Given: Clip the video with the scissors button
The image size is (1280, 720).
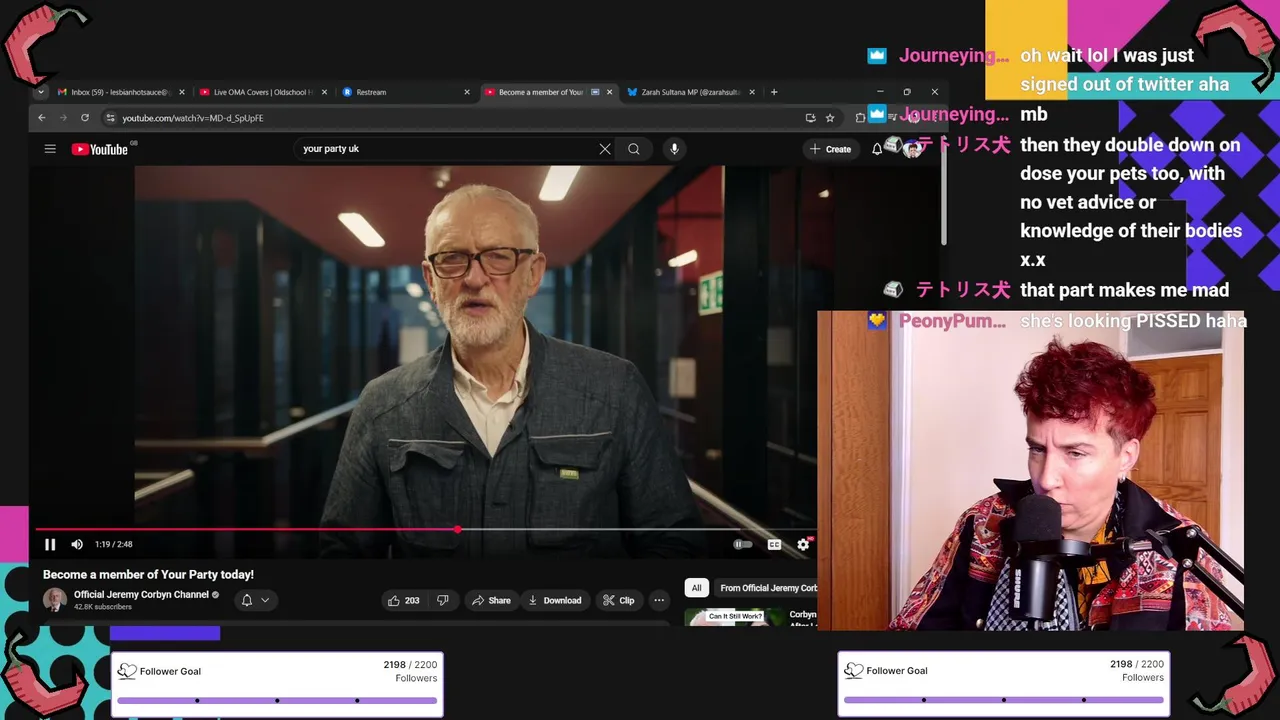Looking at the screenshot, I should [618, 600].
